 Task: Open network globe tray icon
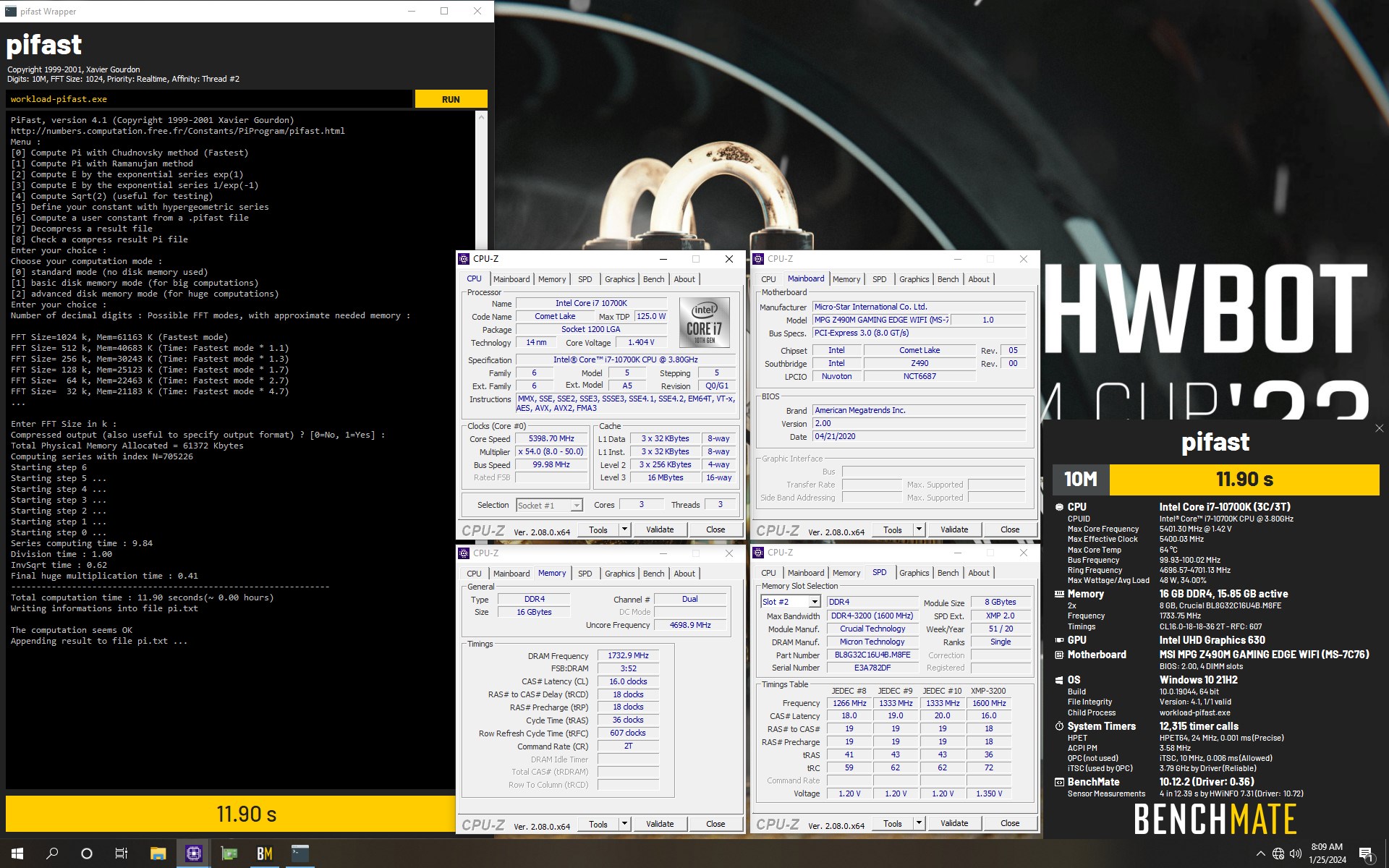click(x=1278, y=854)
